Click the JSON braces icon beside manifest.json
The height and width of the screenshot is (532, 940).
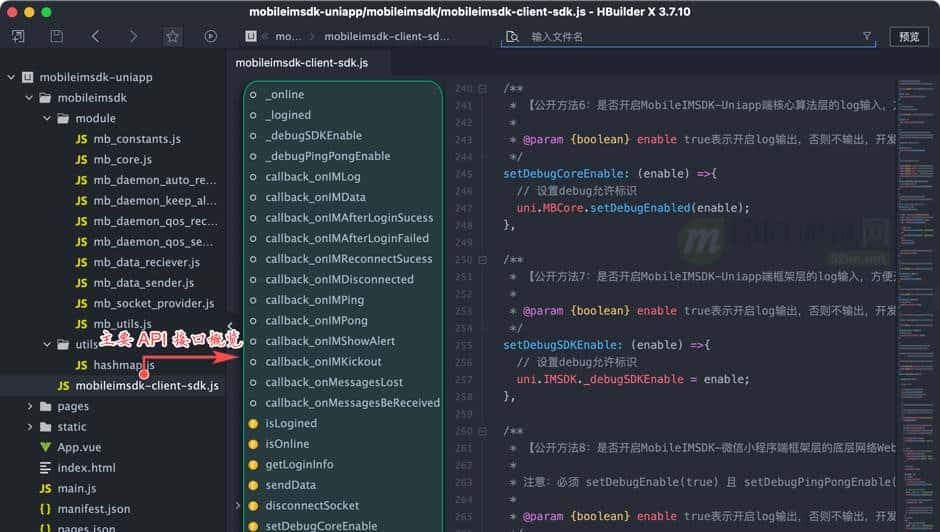tap(45, 509)
